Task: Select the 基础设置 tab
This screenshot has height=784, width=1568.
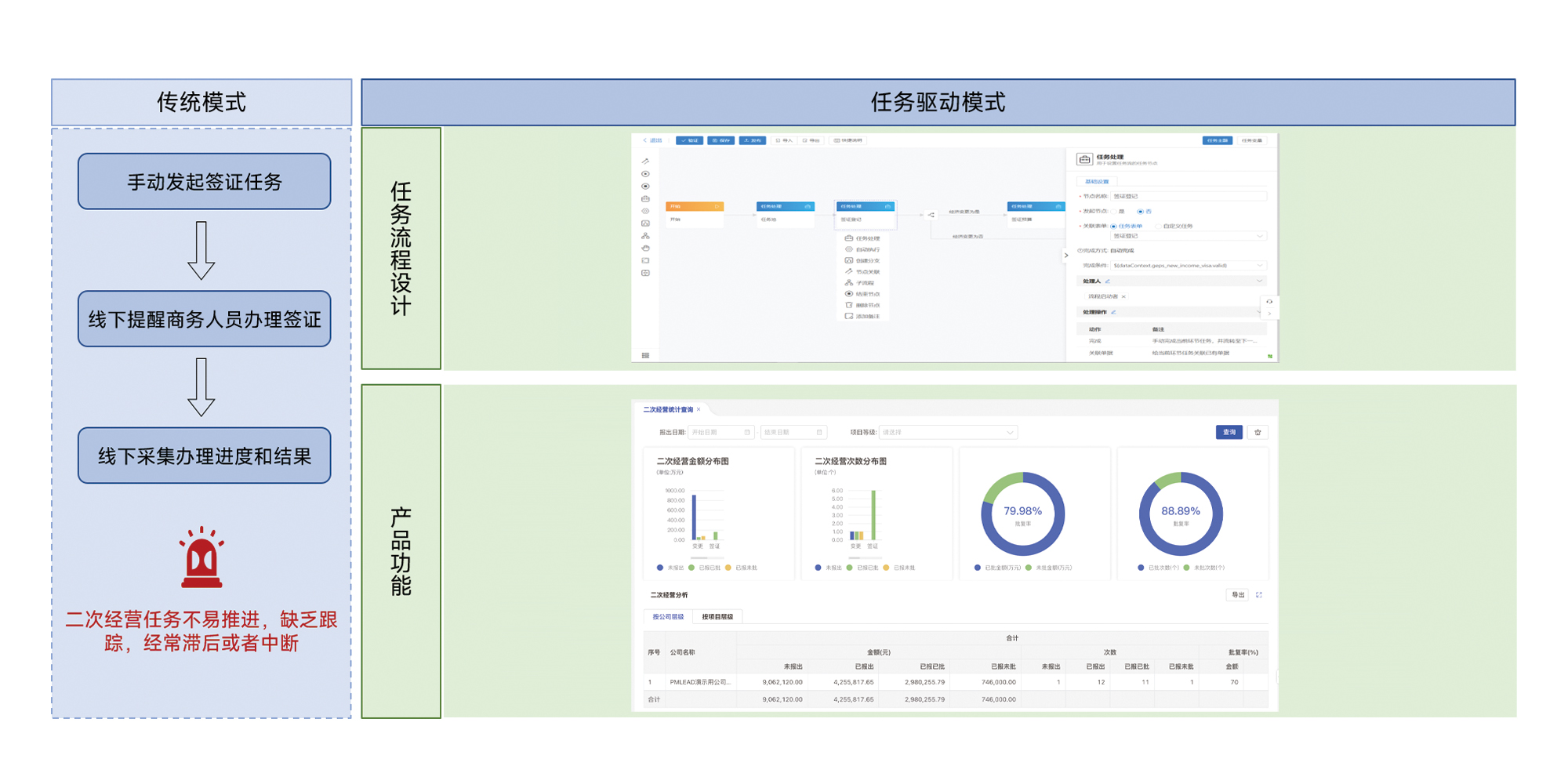Action: click(x=1096, y=182)
